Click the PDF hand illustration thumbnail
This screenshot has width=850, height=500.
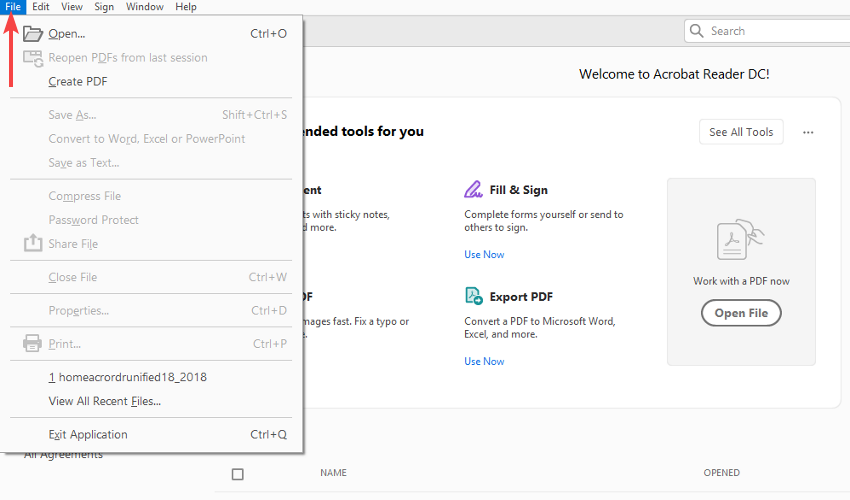tap(740, 239)
